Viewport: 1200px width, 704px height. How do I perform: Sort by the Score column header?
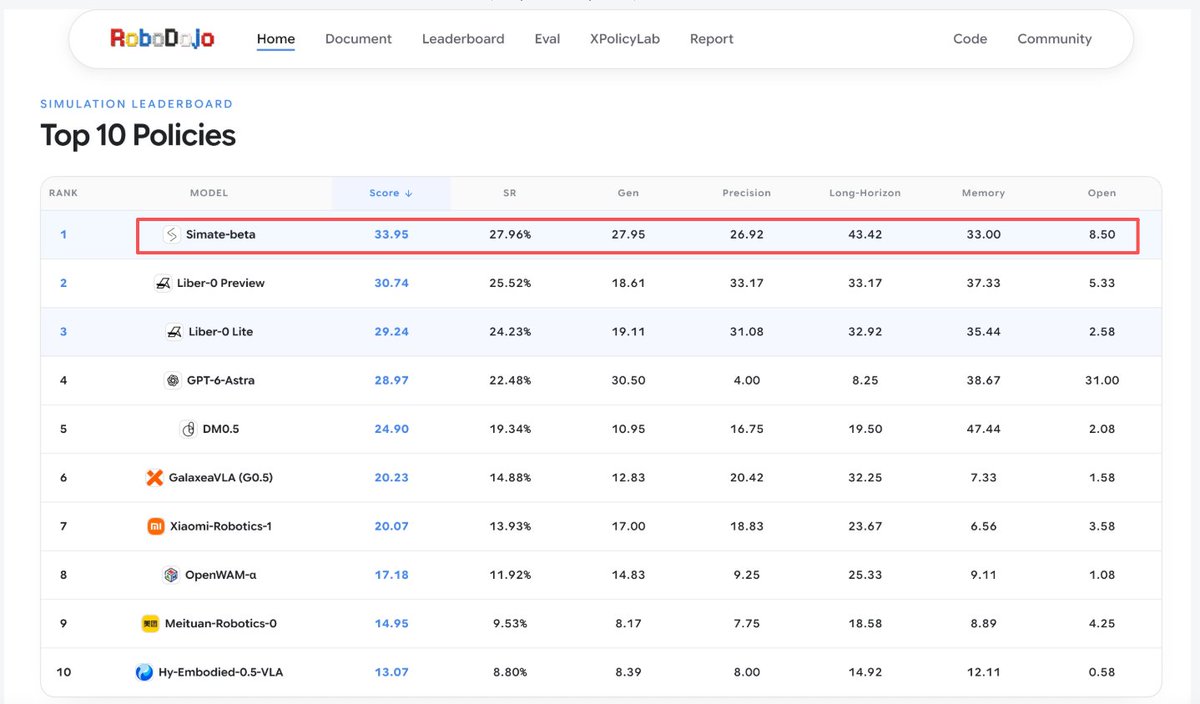click(x=391, y=193)
